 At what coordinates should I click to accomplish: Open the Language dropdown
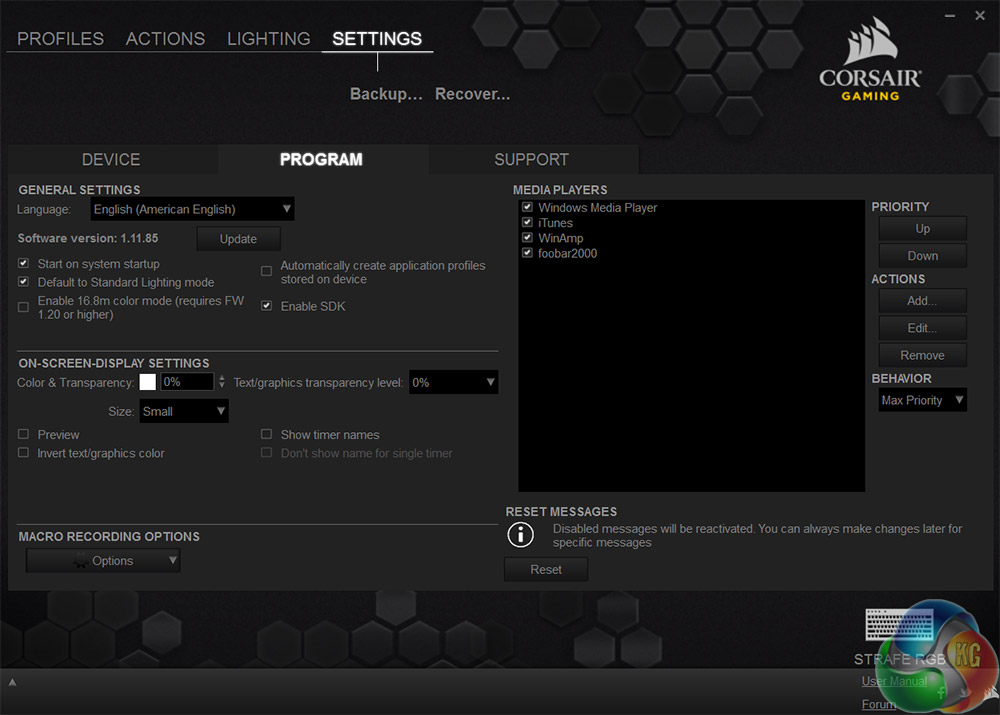[192, 209]
